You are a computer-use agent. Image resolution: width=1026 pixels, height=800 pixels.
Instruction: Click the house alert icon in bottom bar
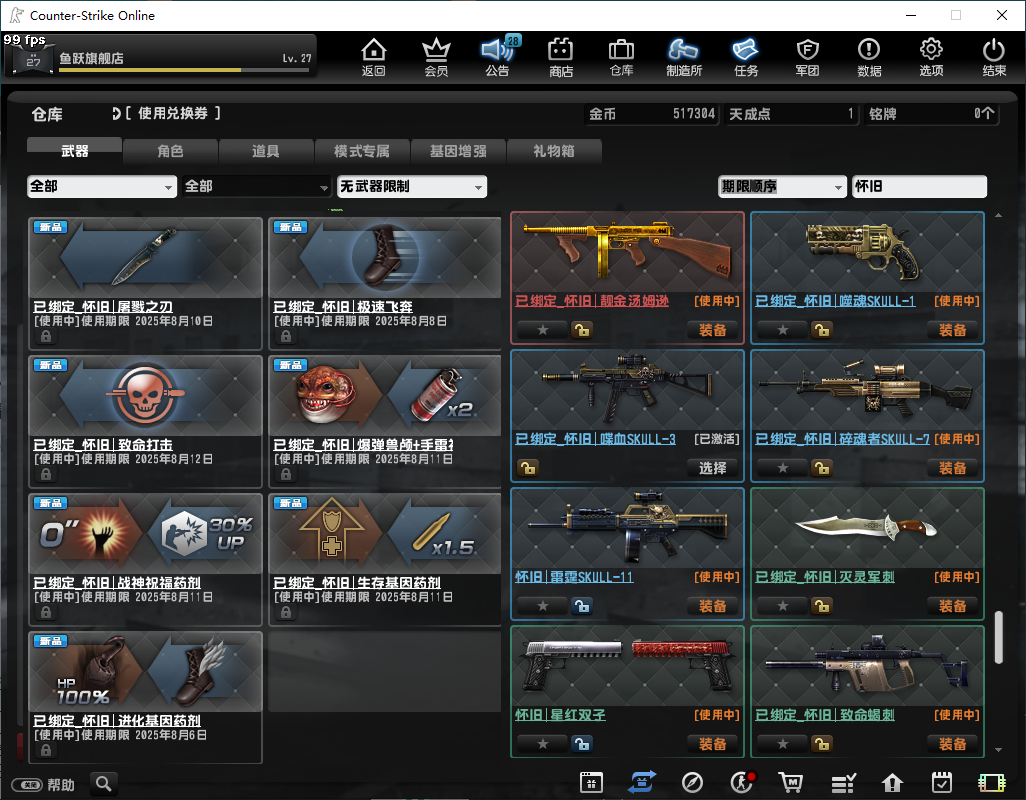892,782
